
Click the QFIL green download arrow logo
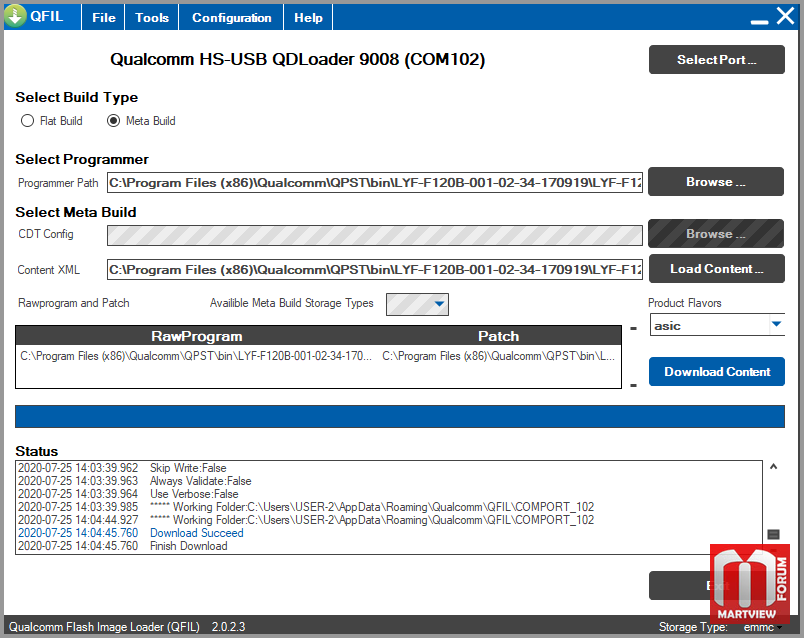coord(15,16)
